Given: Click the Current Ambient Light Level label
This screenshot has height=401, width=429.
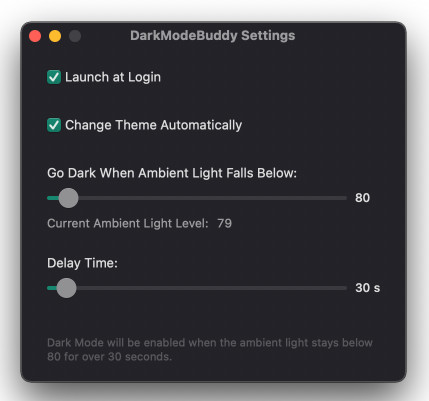Looking at the screenshot, I should pos(128,223).
